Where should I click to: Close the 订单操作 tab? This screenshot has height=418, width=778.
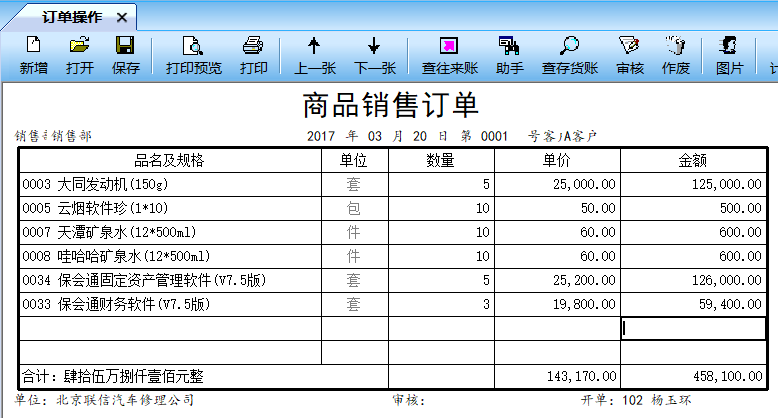click(122, 18)
